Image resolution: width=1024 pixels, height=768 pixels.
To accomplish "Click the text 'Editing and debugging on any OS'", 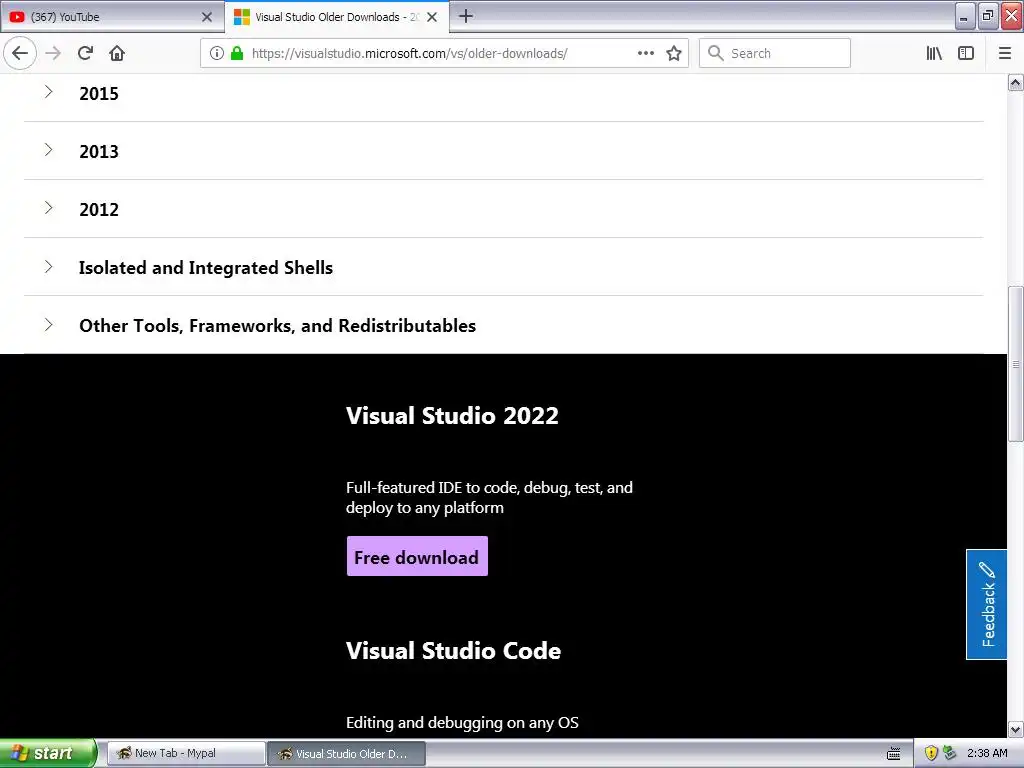I will pos(462,722).
